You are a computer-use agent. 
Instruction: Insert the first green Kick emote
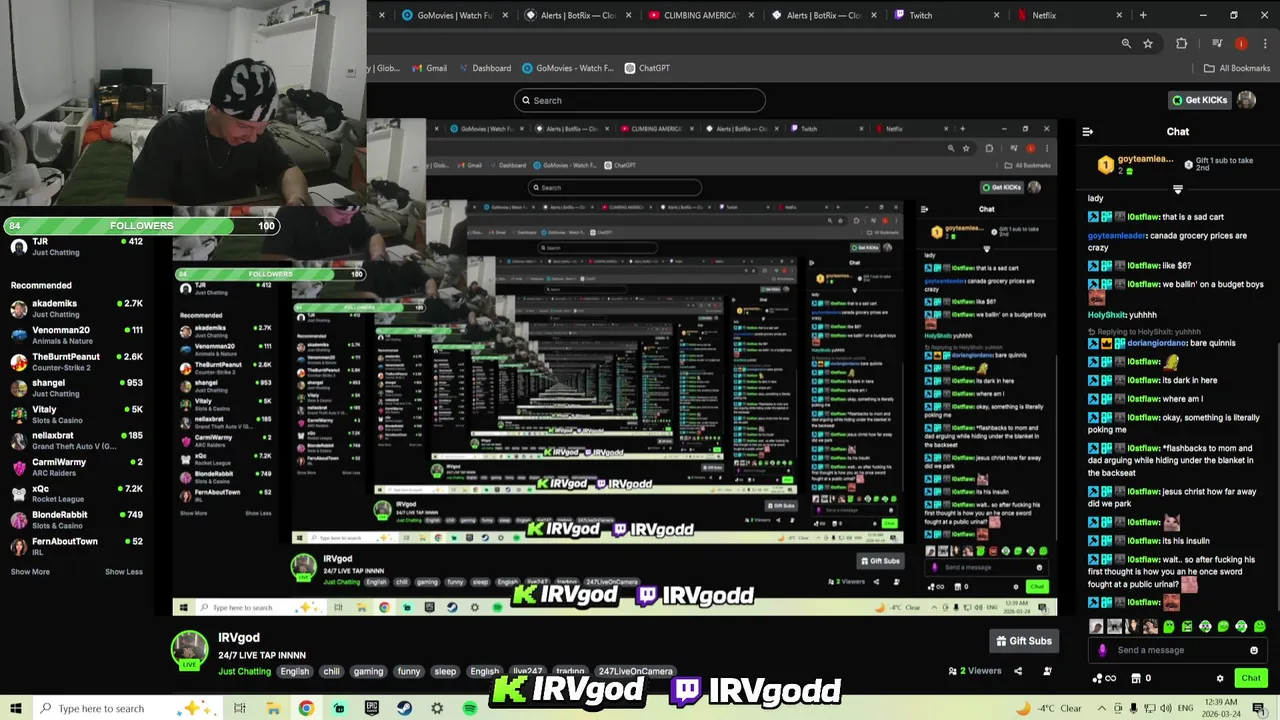1169,627
